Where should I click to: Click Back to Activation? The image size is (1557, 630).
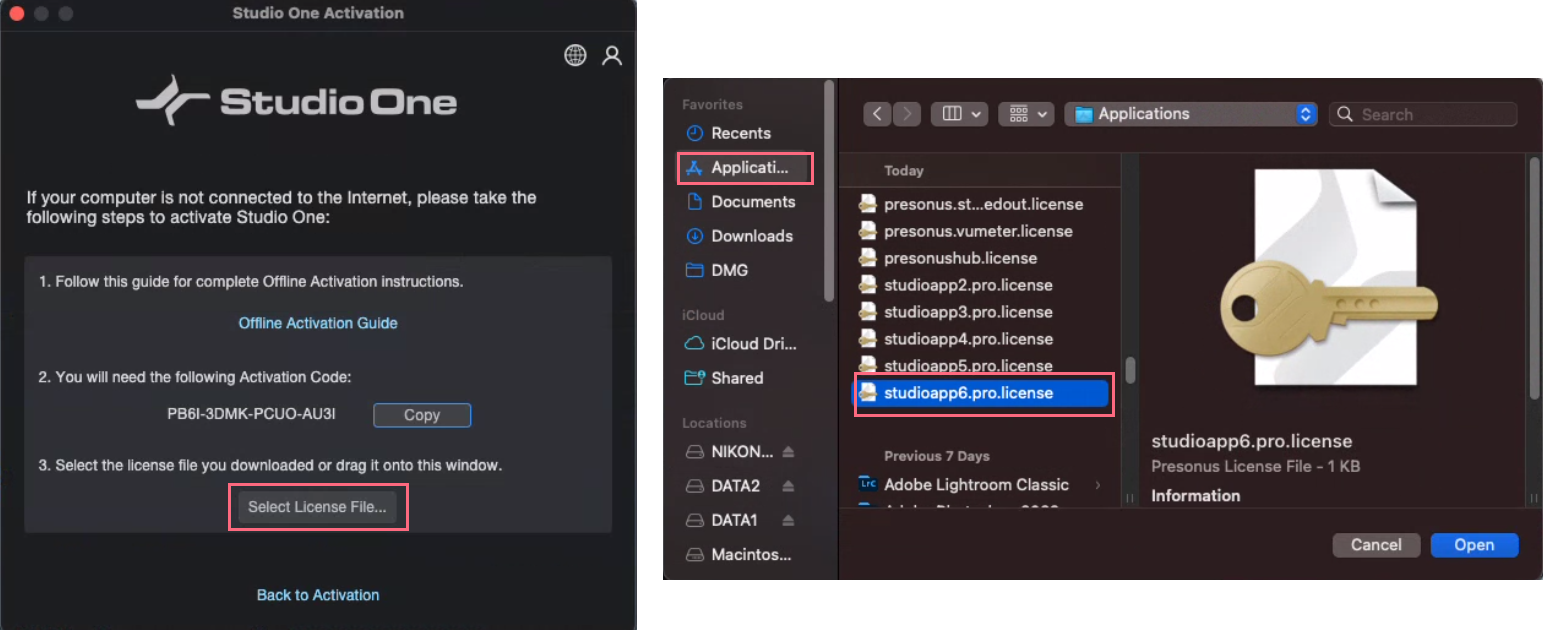317,594
